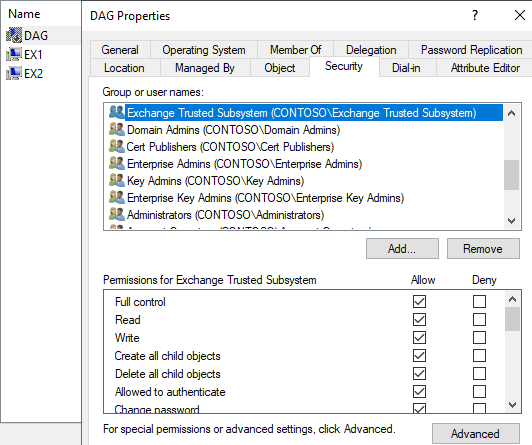Toggle Deny for Delete all child objects

(479, 373)
